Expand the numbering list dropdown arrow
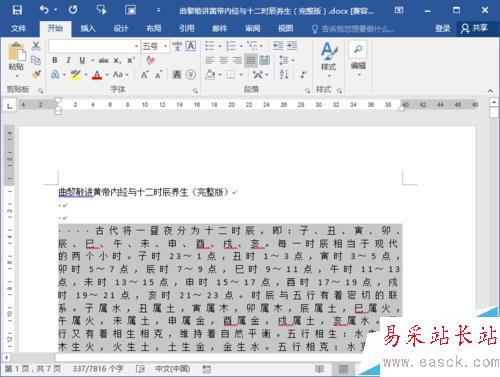 pyautogui.click(x=241, y=46)
